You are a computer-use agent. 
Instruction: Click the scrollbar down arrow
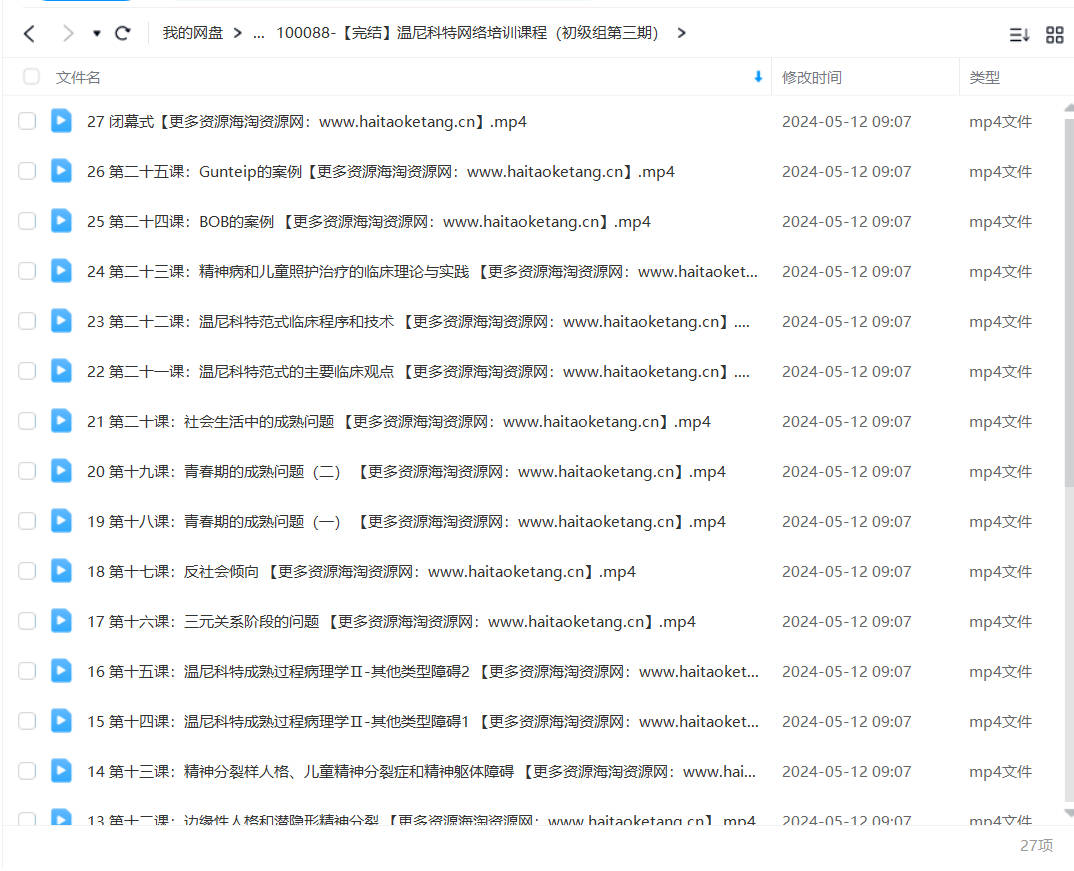pos(1069,813)
